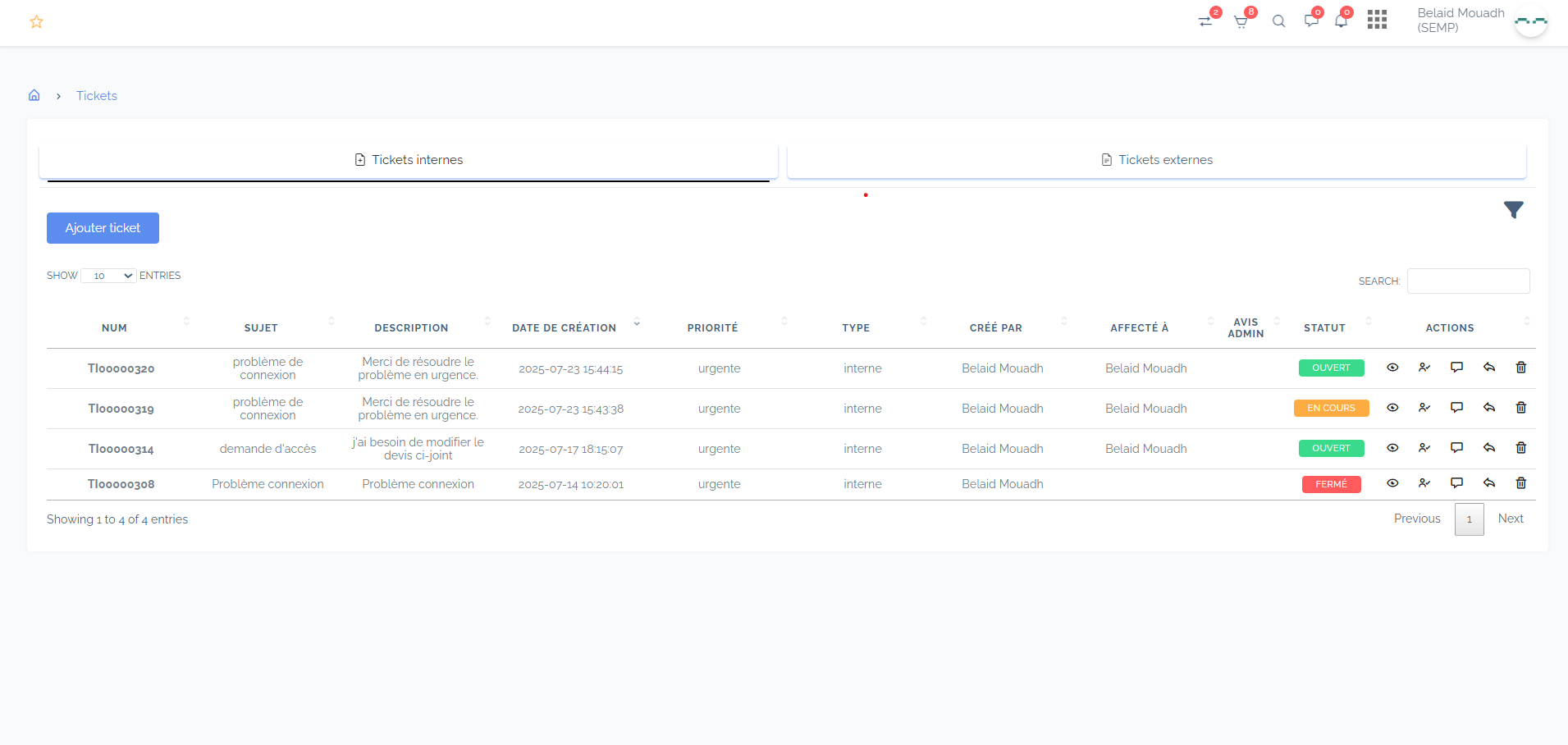The width and height of the screenshot is (1568, 745).
Task: View ticket TI00000308 with eye icon
Action: 1392,483
